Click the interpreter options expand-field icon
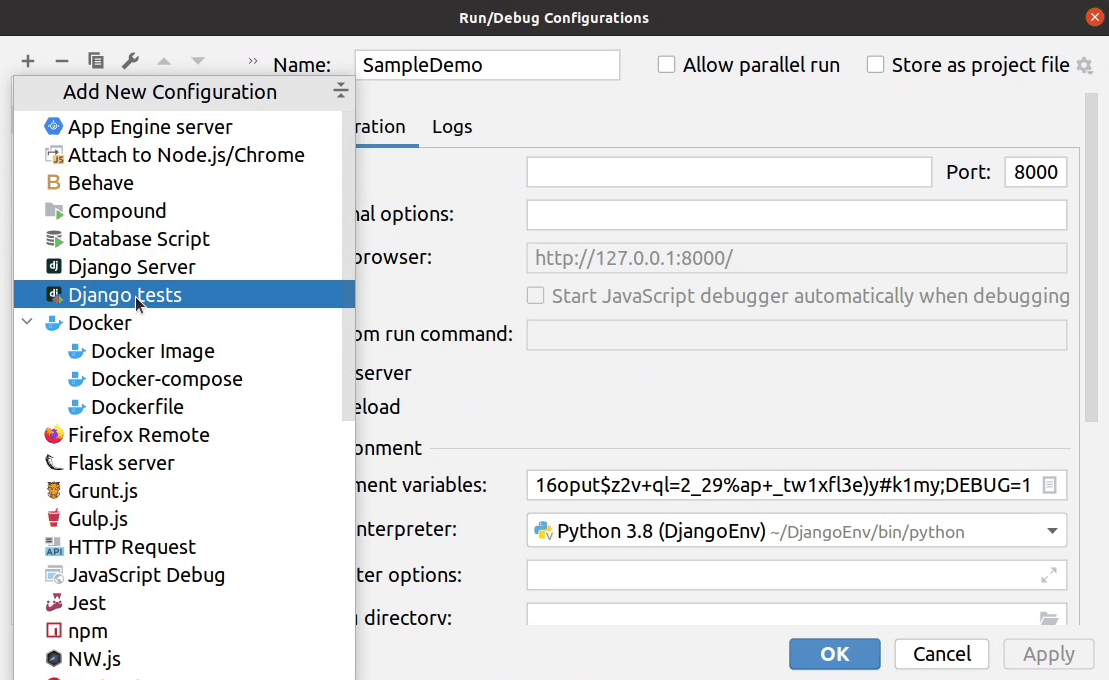The image size is (1109, 680). click(1049, 575)
